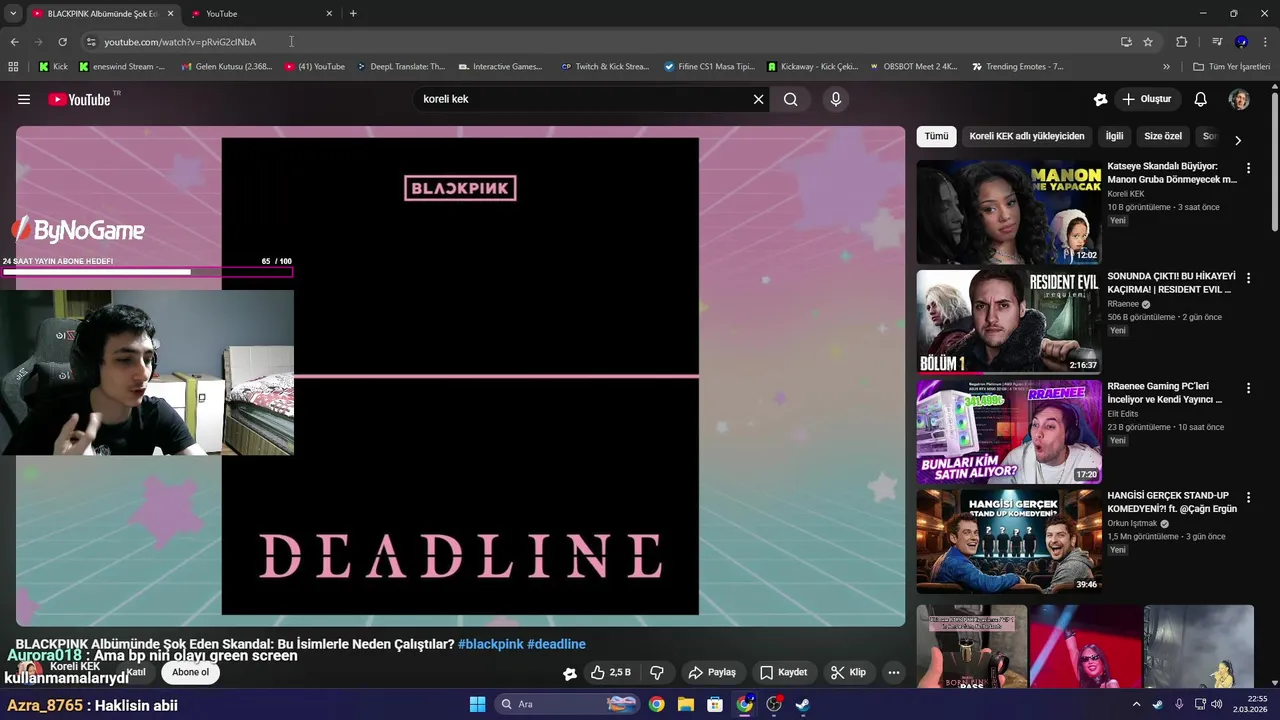Show more filter chips with right arrow
The image size is (1280, 720).
(x=1238, y=140)
